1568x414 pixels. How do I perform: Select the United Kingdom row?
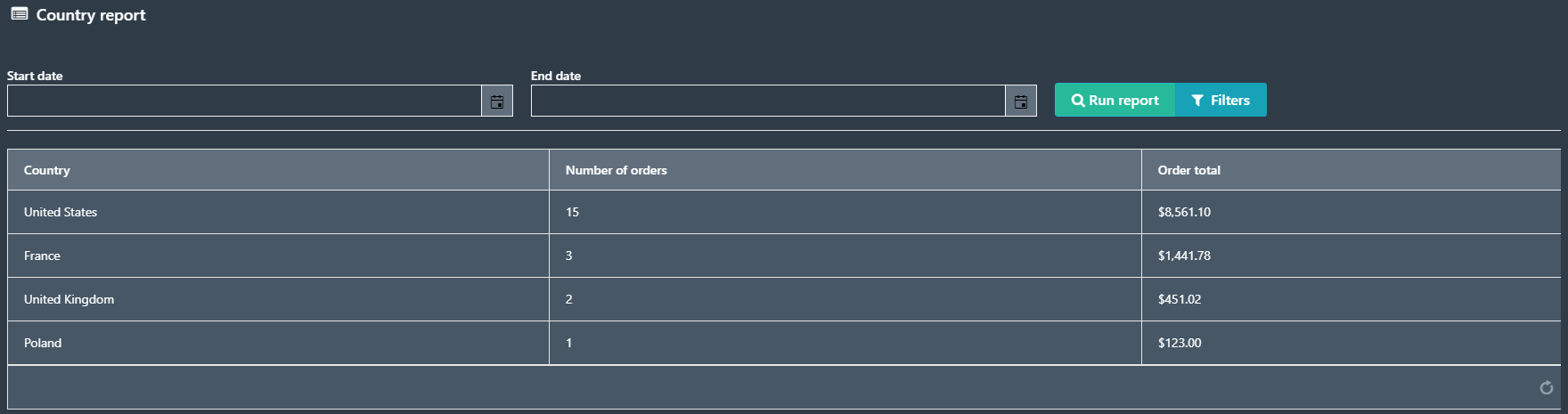(x=784, y=299)
